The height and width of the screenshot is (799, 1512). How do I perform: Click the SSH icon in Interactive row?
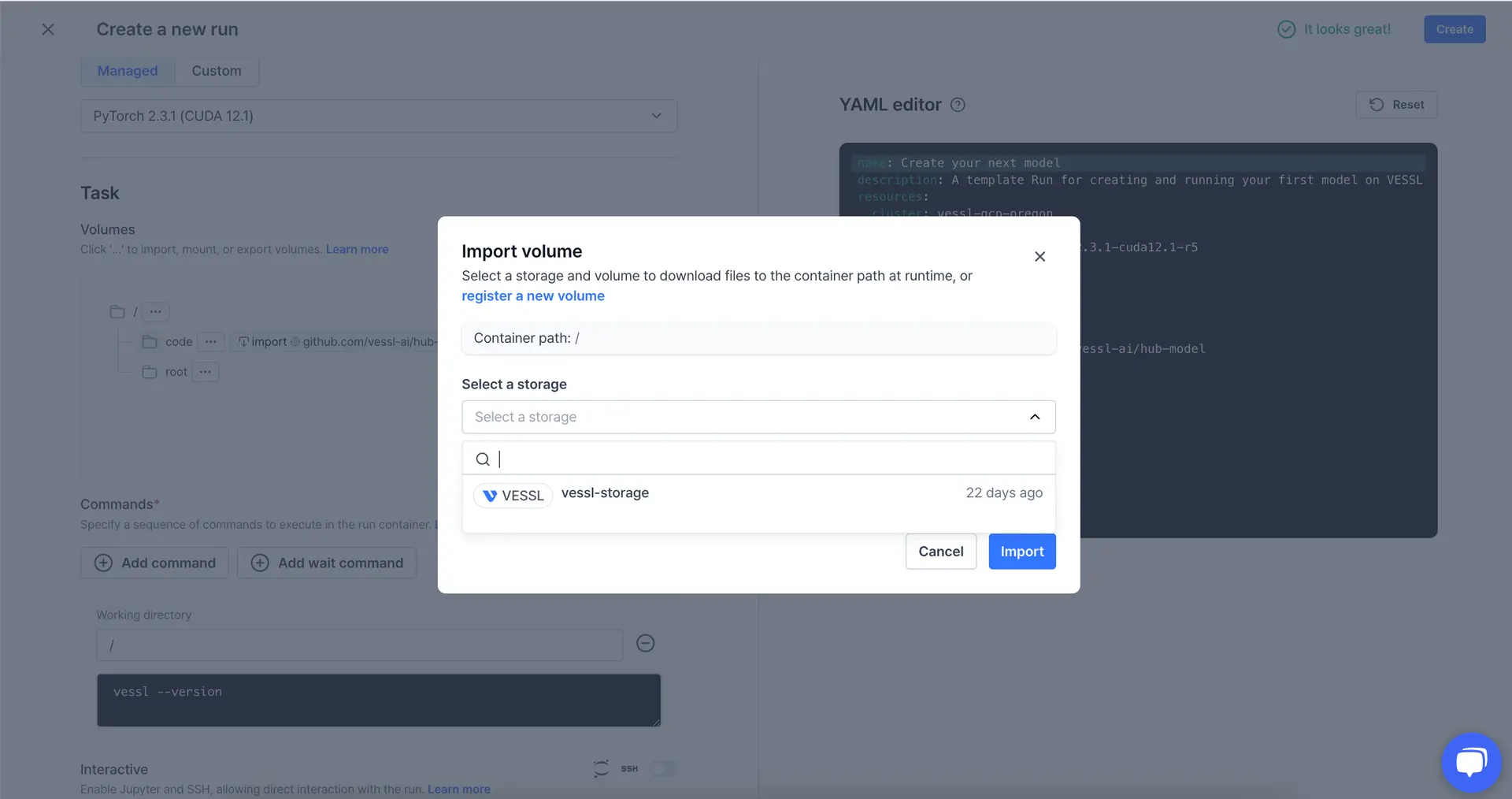[629, 769]
